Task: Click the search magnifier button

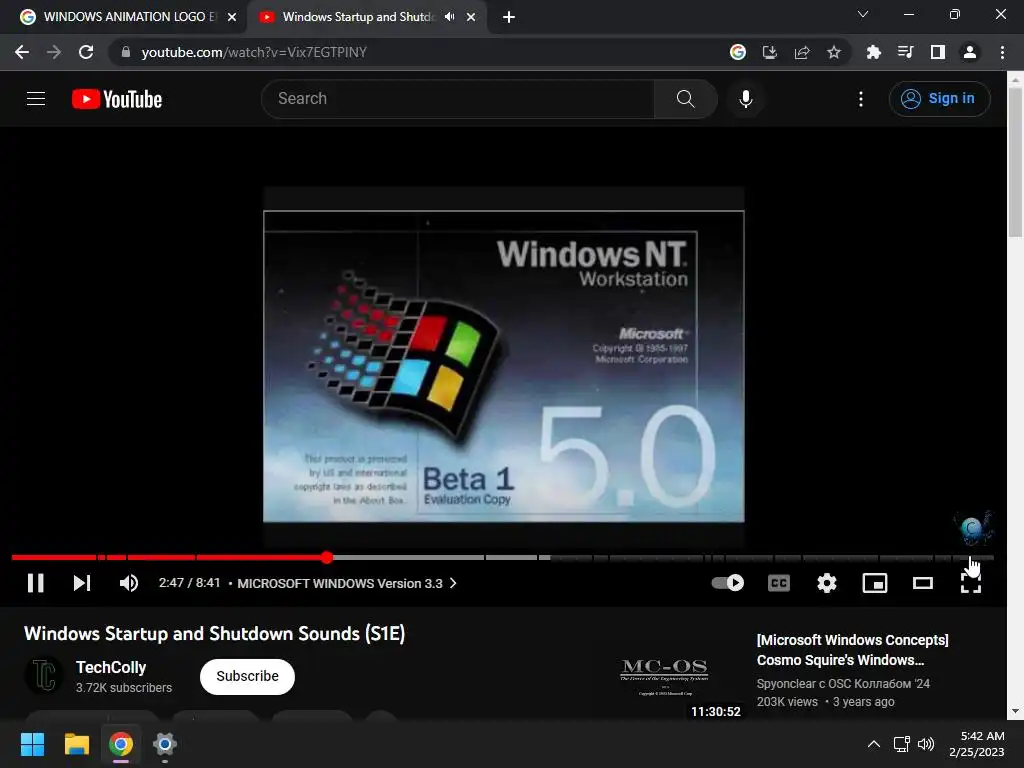Action: click(686, 99)
